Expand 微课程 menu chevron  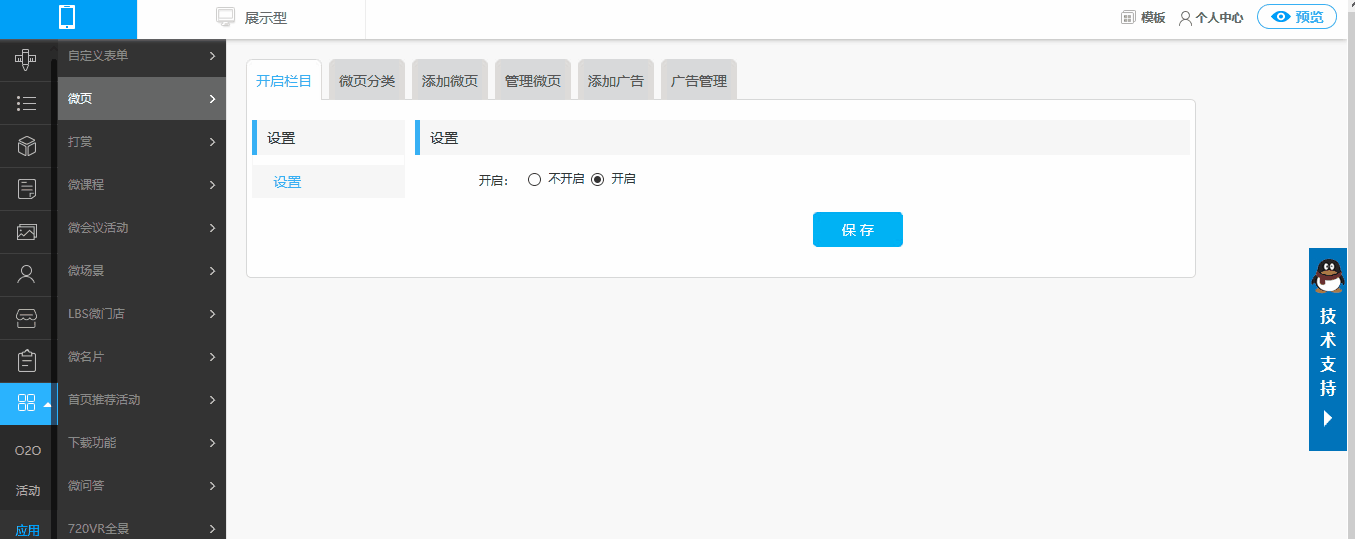pyautogui.click(x=213, y=185)
